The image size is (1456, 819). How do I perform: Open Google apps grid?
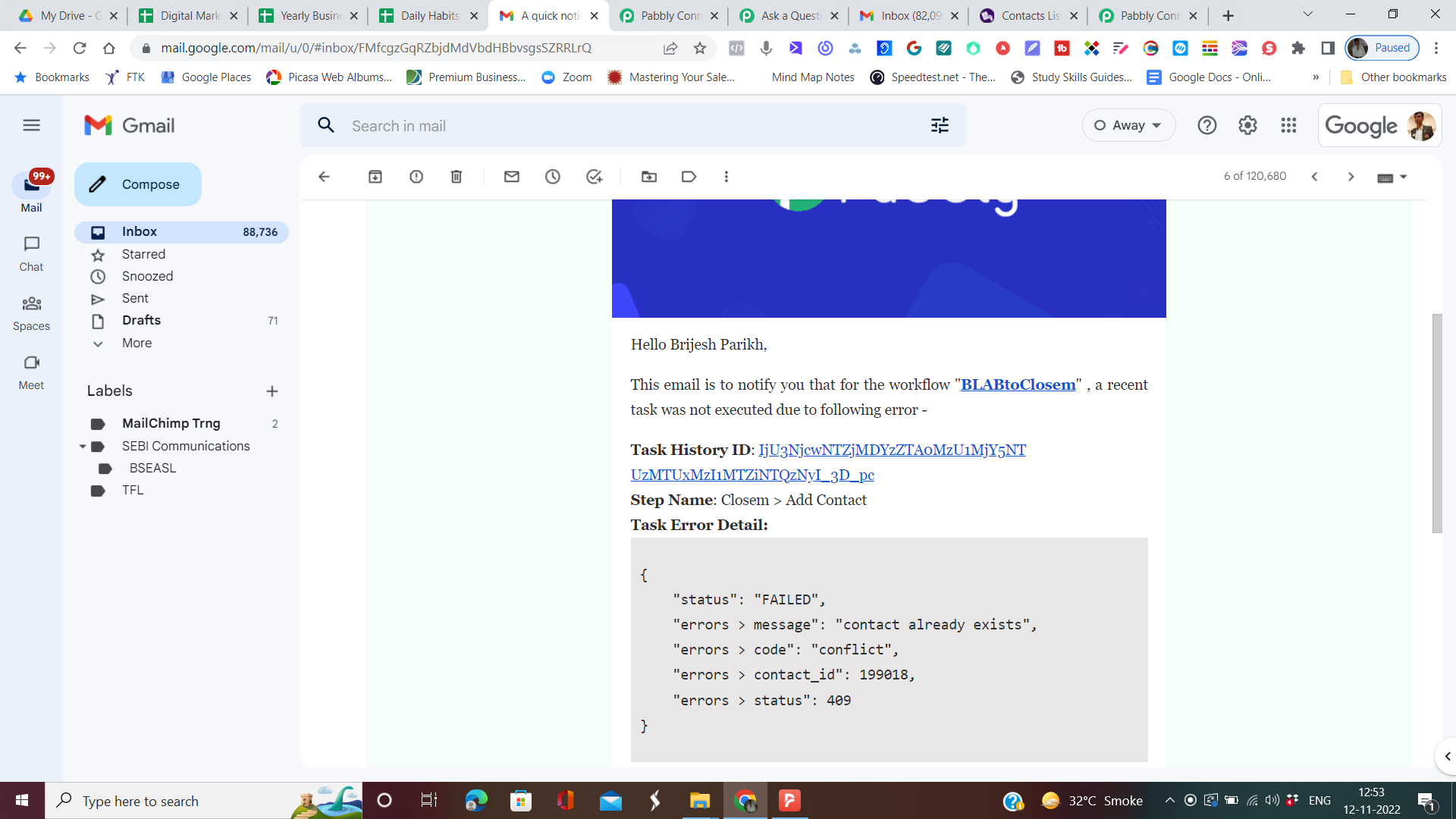click(x=1288, y=125)
